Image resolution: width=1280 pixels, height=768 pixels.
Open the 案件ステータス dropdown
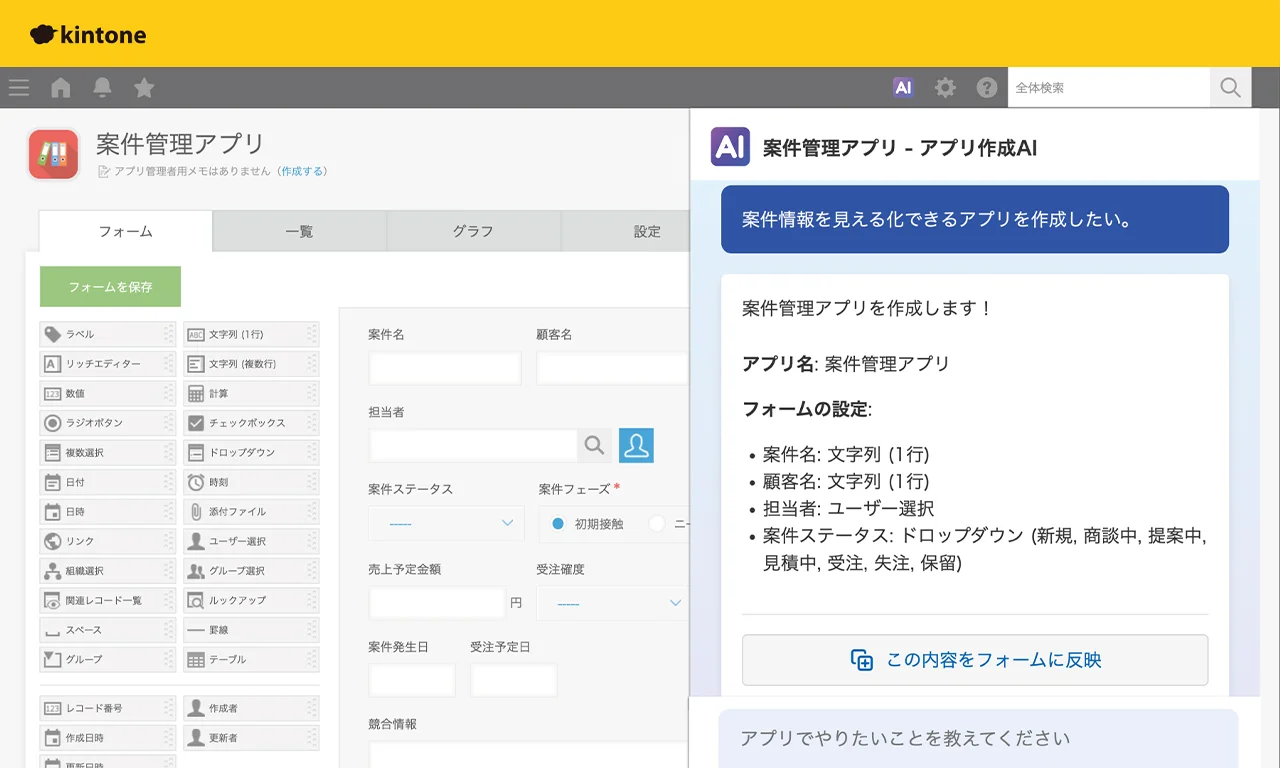click(446, 523)
